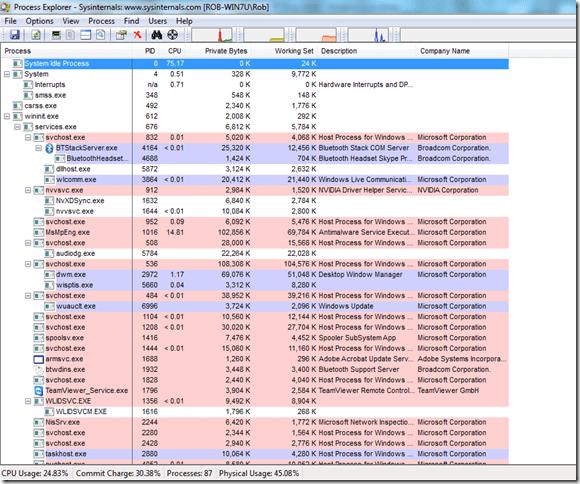Select the audiodg.exe process
Viewport: 580px width, 484px height.
[255, 253]
